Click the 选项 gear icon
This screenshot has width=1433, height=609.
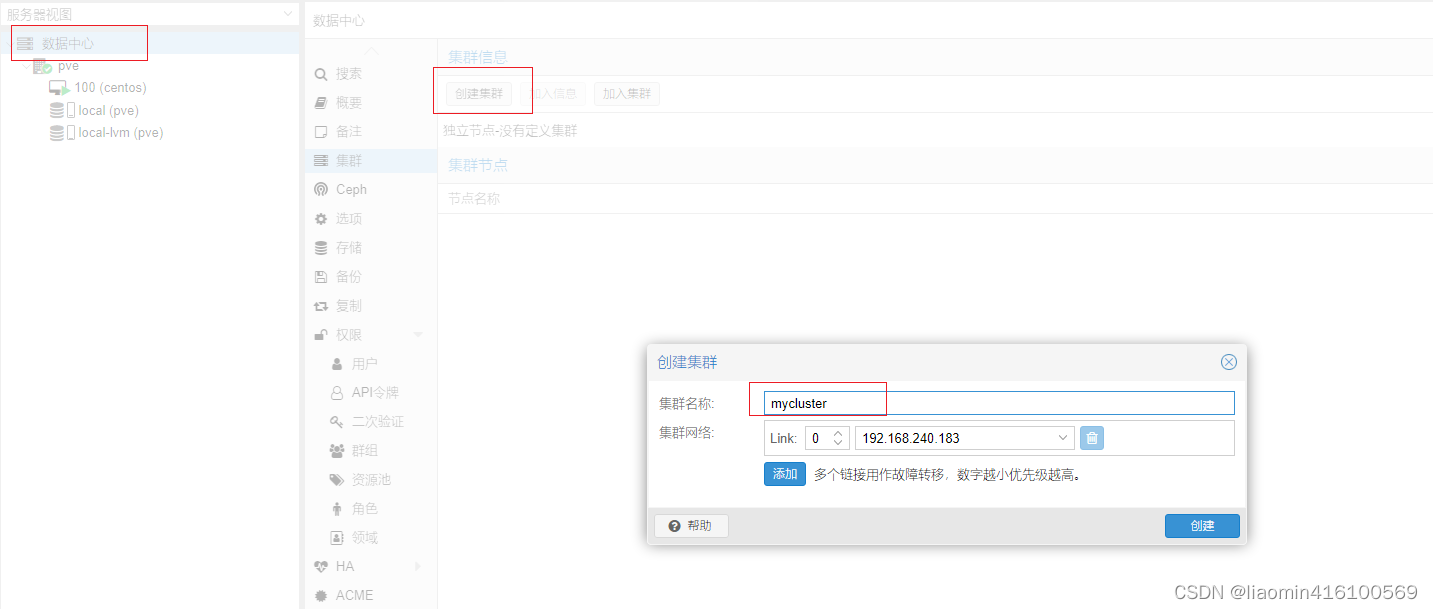321,219
